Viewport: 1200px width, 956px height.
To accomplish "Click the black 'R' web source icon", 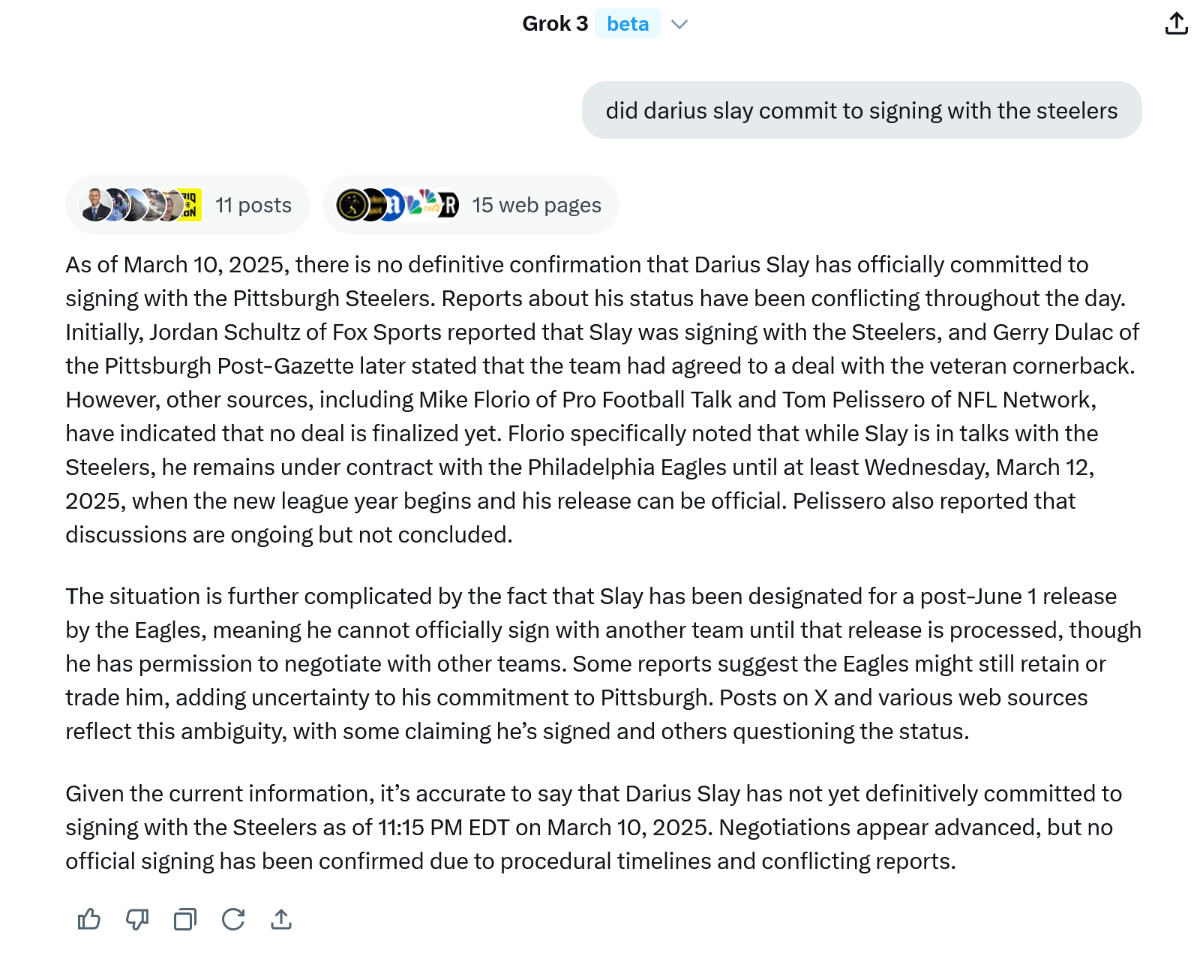I will point(448,205).
